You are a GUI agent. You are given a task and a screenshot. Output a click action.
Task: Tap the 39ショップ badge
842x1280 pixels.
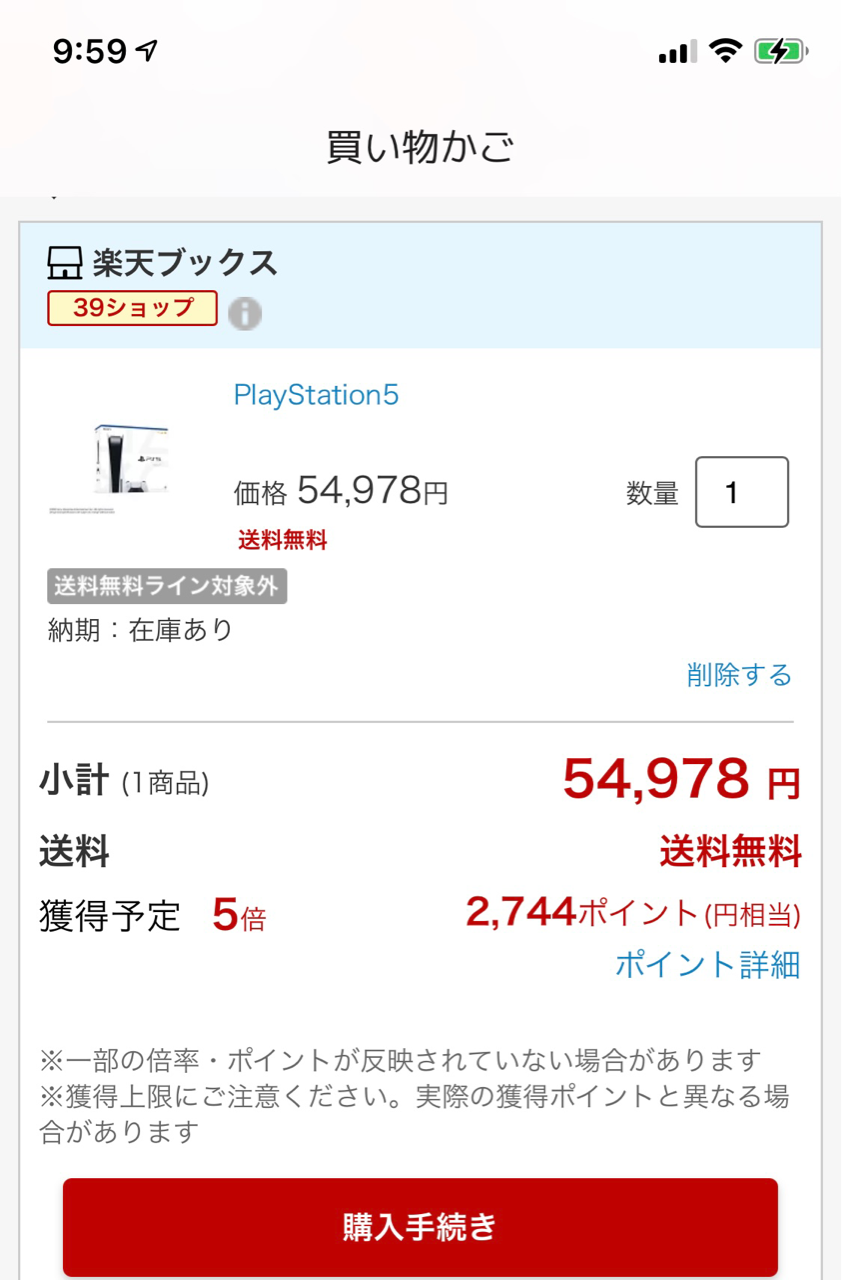coord(132,308)
